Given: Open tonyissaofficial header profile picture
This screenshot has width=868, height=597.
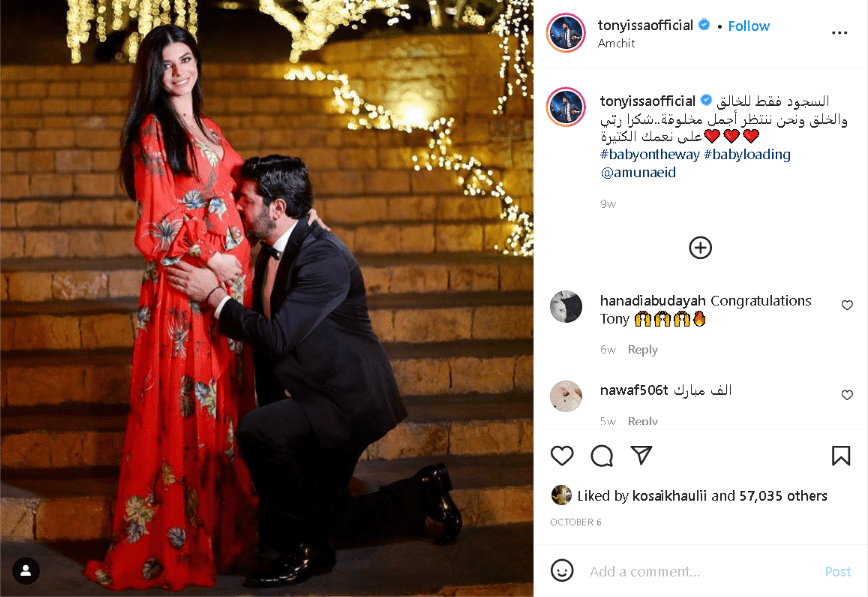Looking at the screenshot, I should coord(566,33).
